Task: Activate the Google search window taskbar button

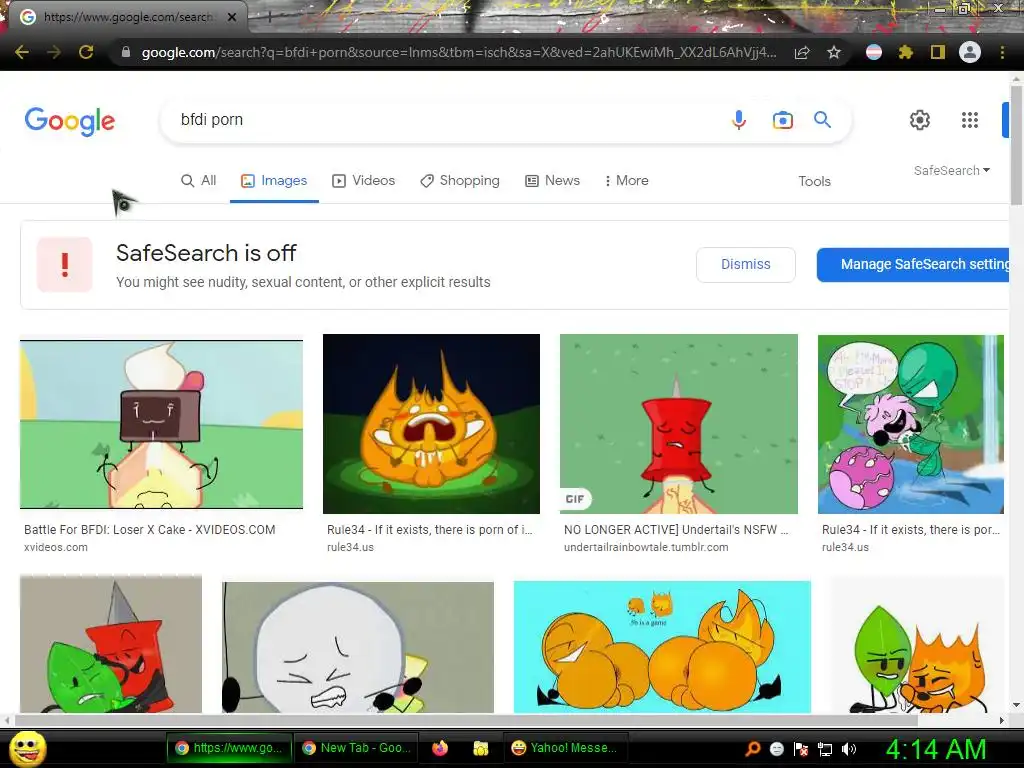Action: click(x=229, y=748)
